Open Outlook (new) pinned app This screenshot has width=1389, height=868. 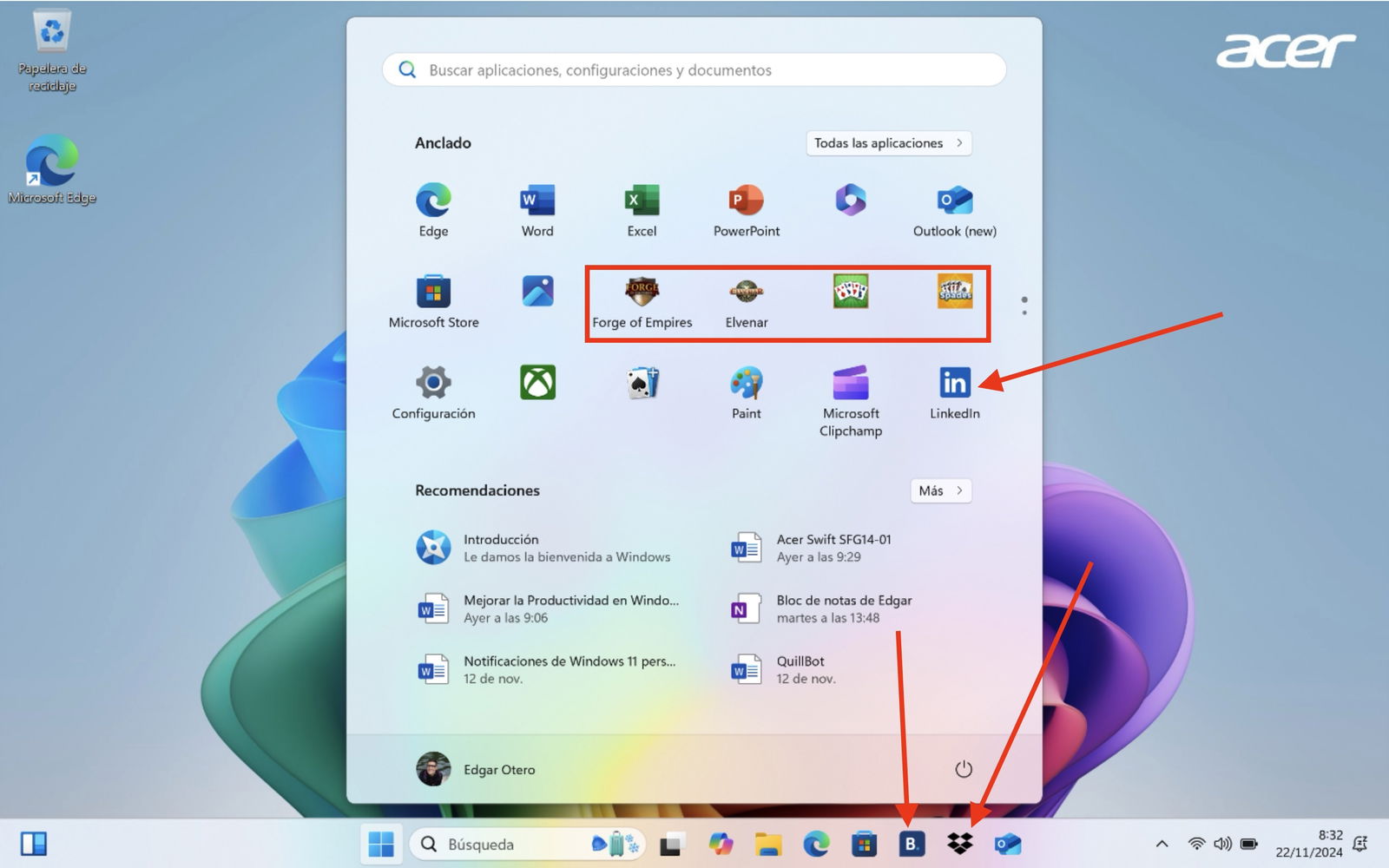[955, 211]
